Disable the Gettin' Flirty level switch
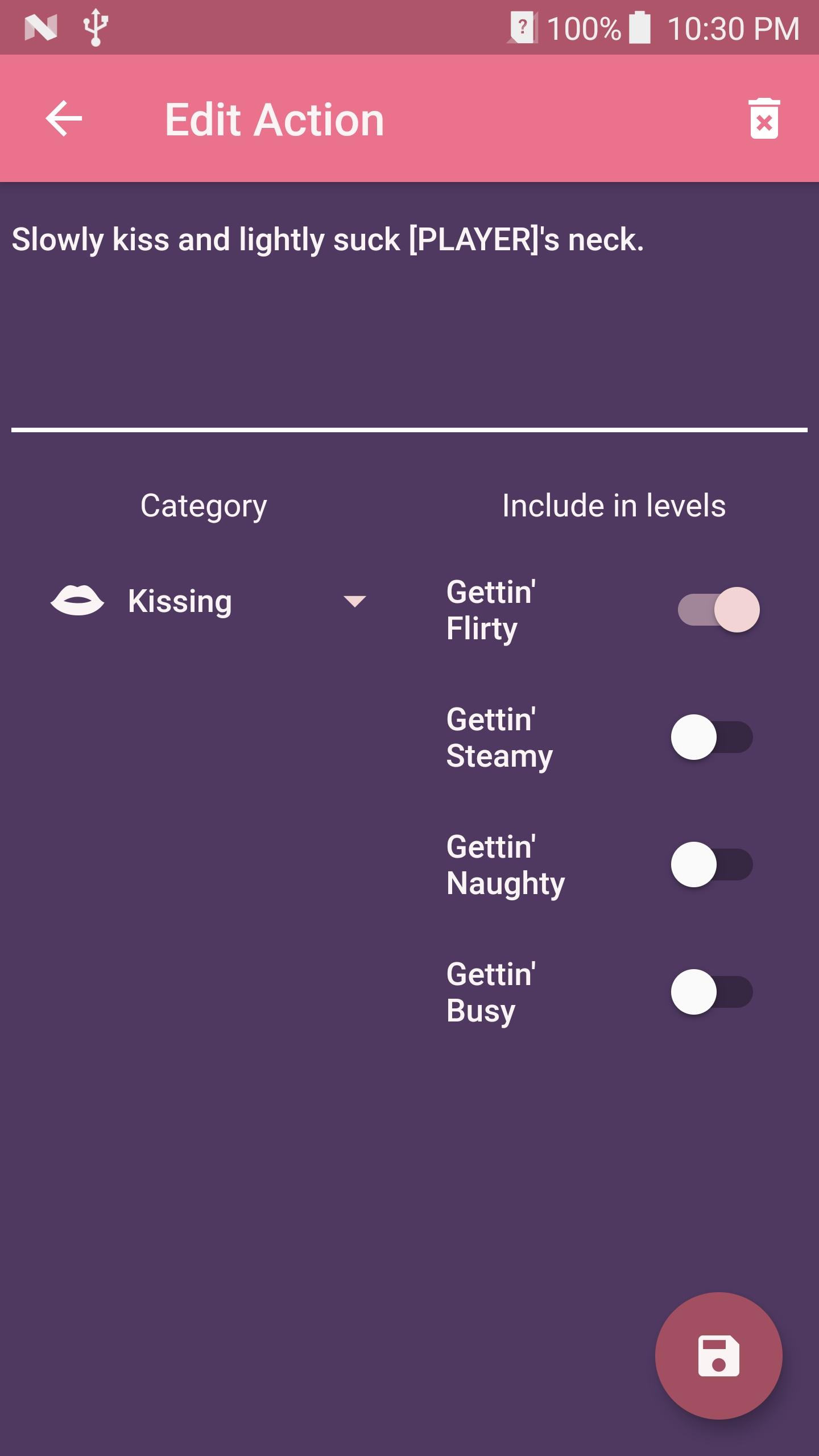This screenshot has height=1456, width=819. (x=719, y=610)
